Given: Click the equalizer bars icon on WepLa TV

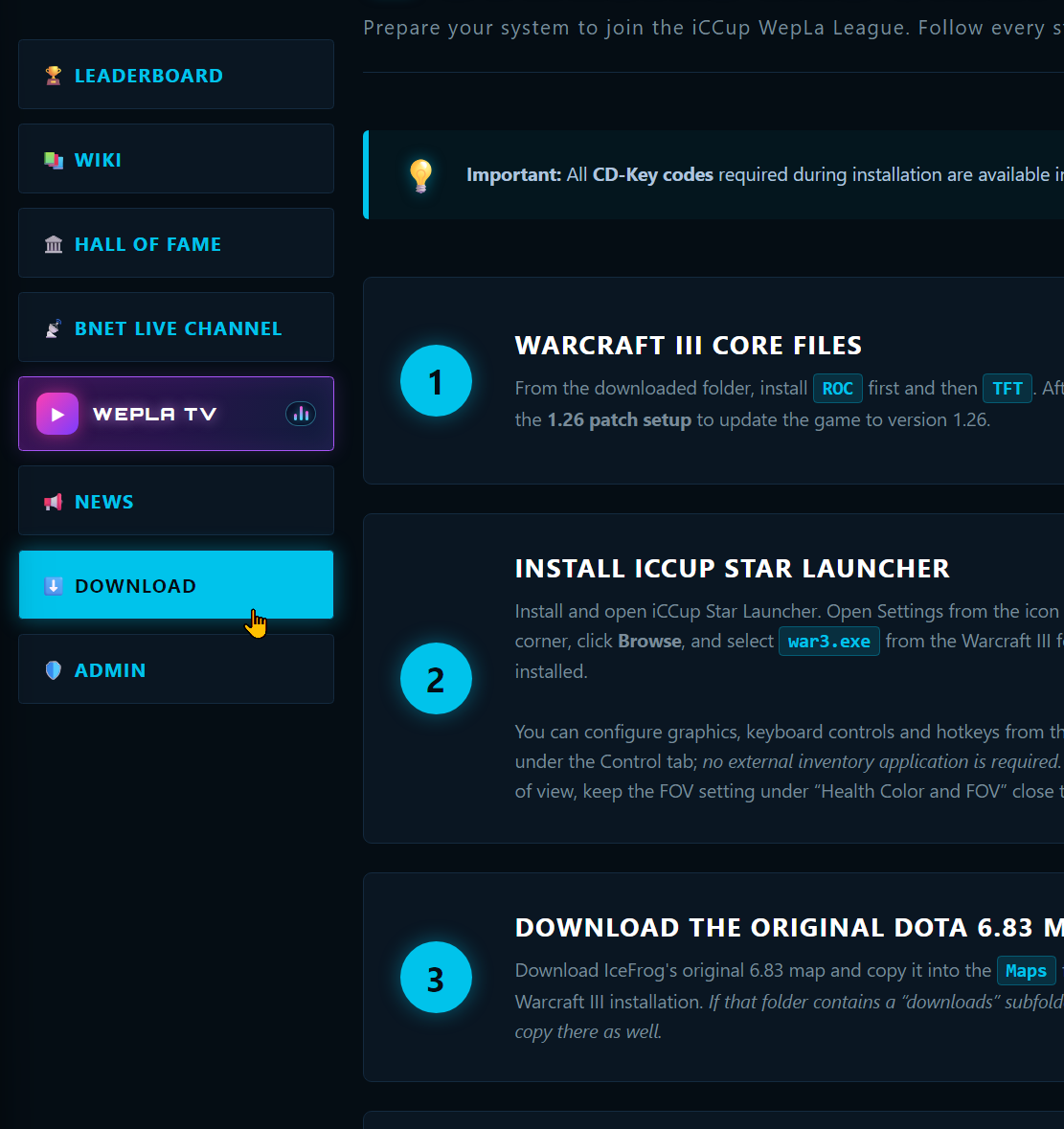Looking at the screenshot, I should point(301,414).
